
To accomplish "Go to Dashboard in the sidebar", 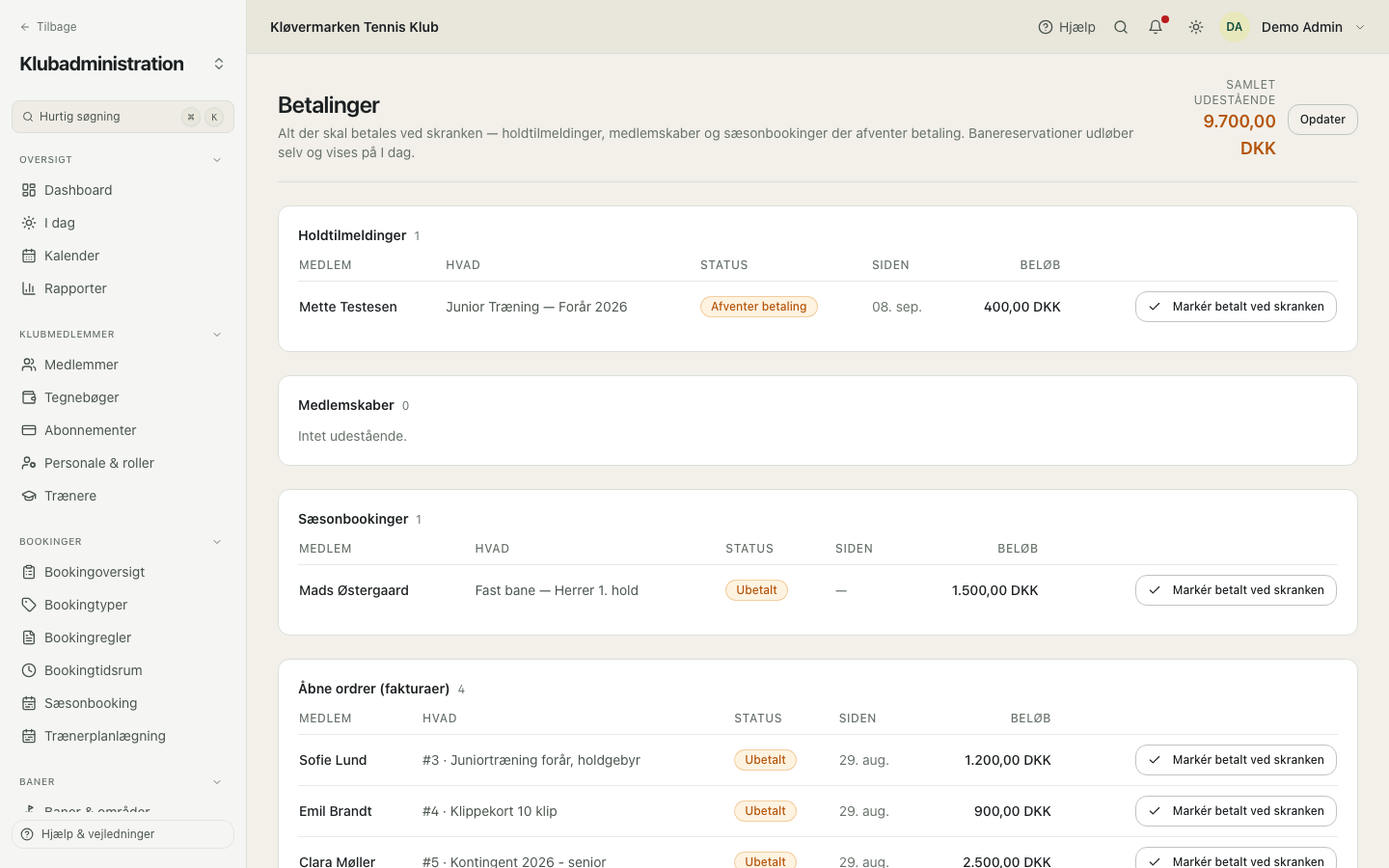I will 123,190.
